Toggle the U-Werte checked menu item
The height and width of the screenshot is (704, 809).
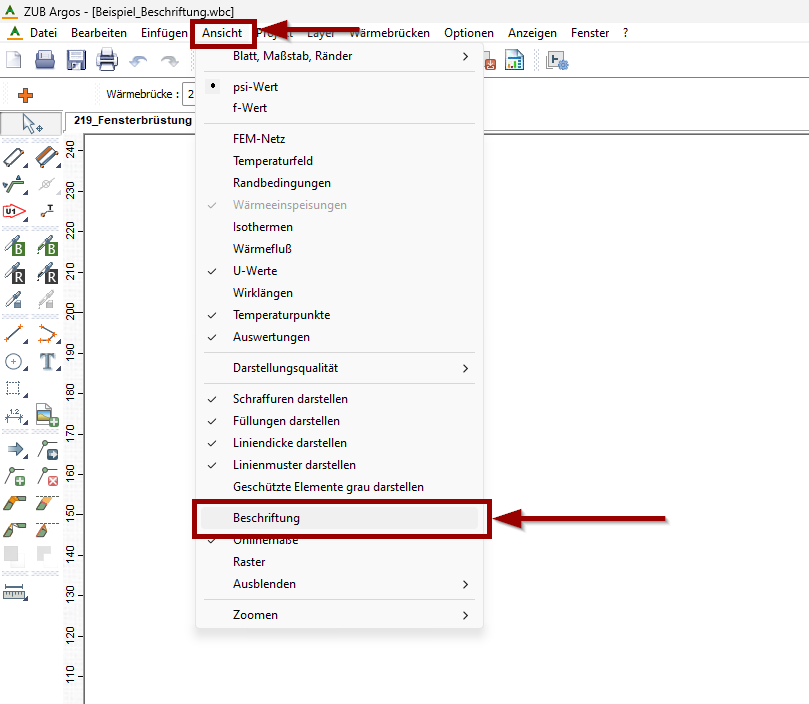pos(255,271)
